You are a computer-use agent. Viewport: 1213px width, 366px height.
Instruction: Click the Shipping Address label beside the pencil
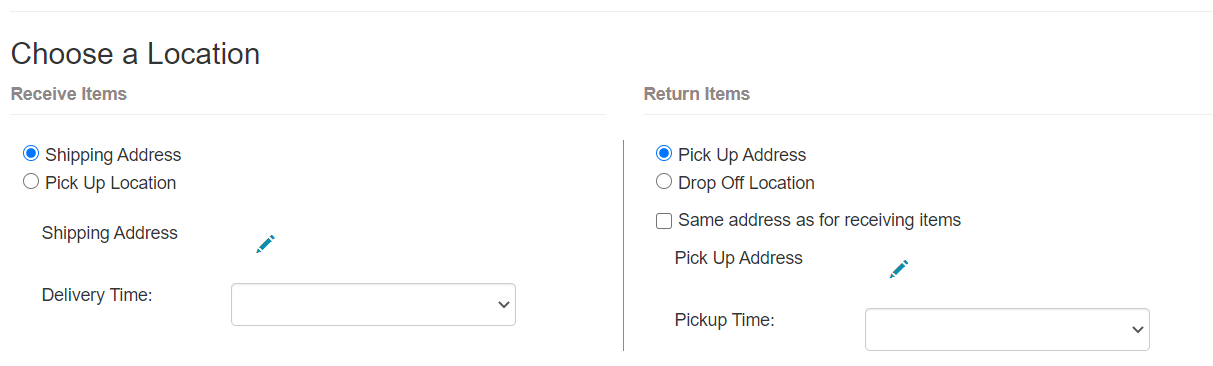(110, 233)
